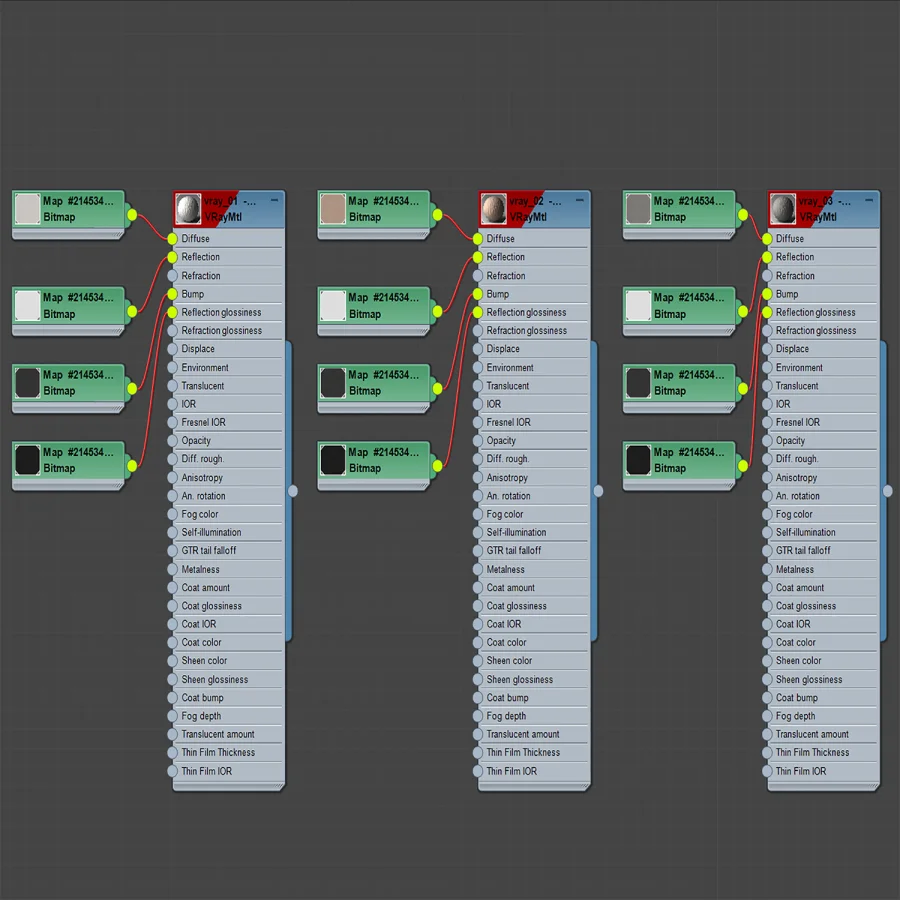Click the vray_01 node output socket
900x900 pixels.
coord(293,491)
